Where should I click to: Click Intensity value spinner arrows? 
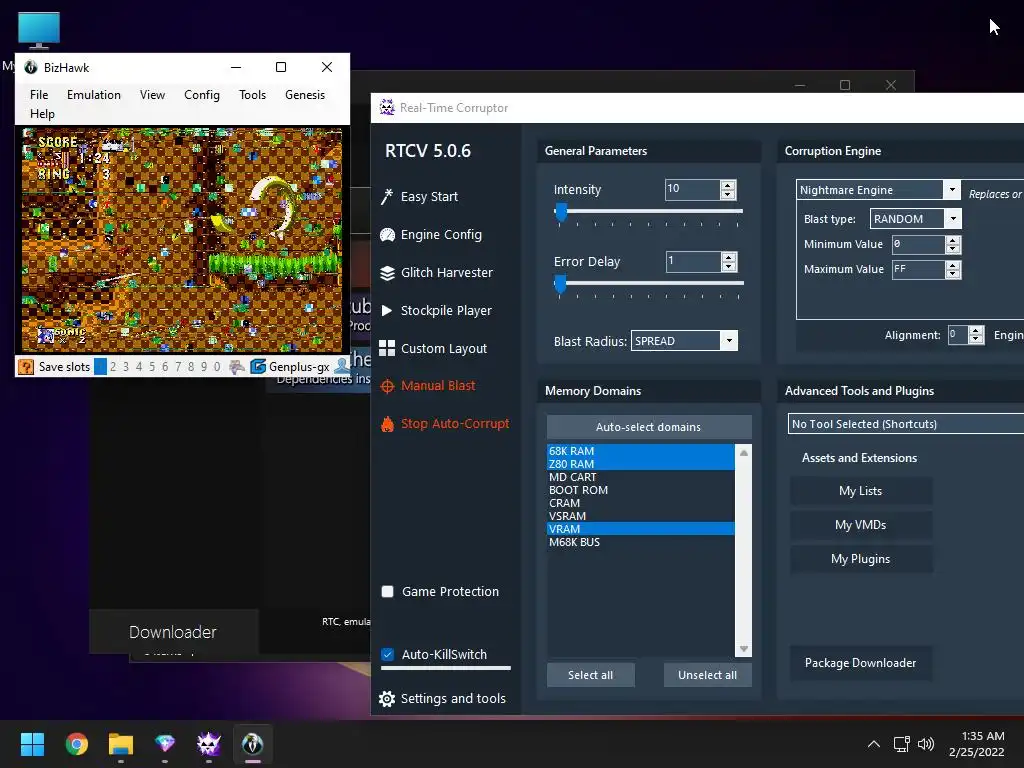[728, 189]
